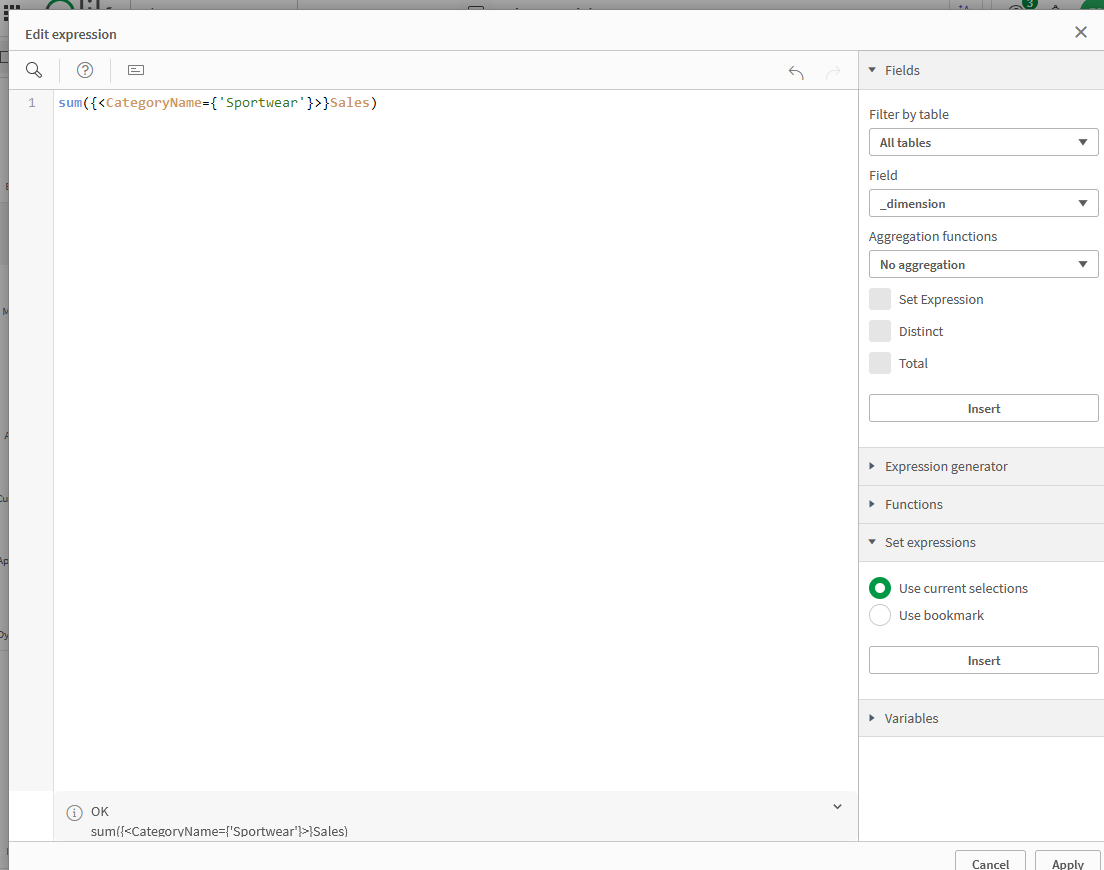Screen dimensions: 1104x870
Task: Open the help question mark icon
Action: pyautogui.click(x=85, y=70)
